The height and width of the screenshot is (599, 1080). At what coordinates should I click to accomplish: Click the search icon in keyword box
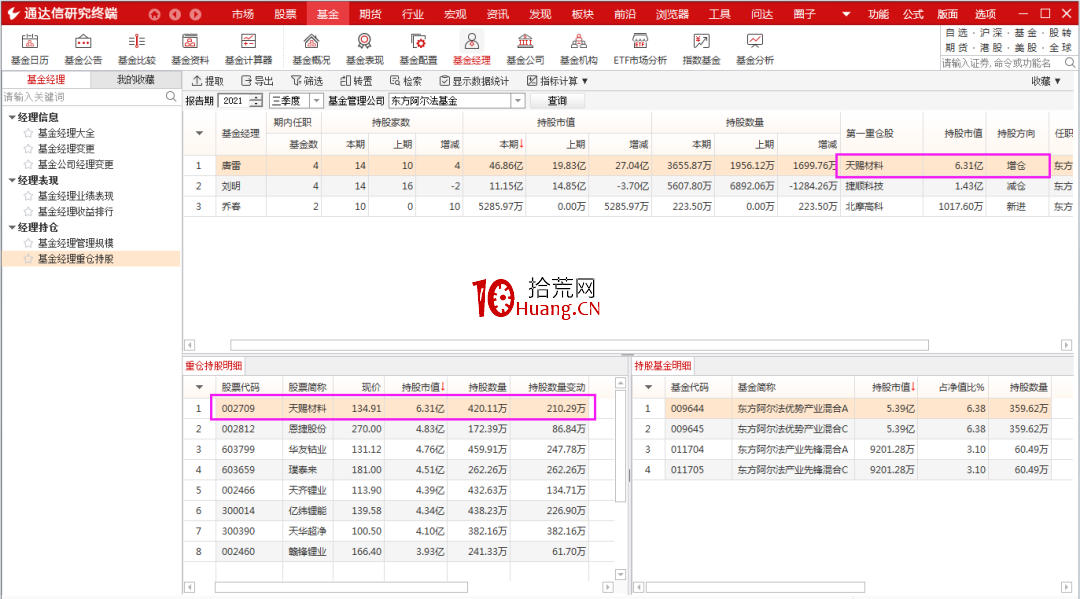coord(171,97)
